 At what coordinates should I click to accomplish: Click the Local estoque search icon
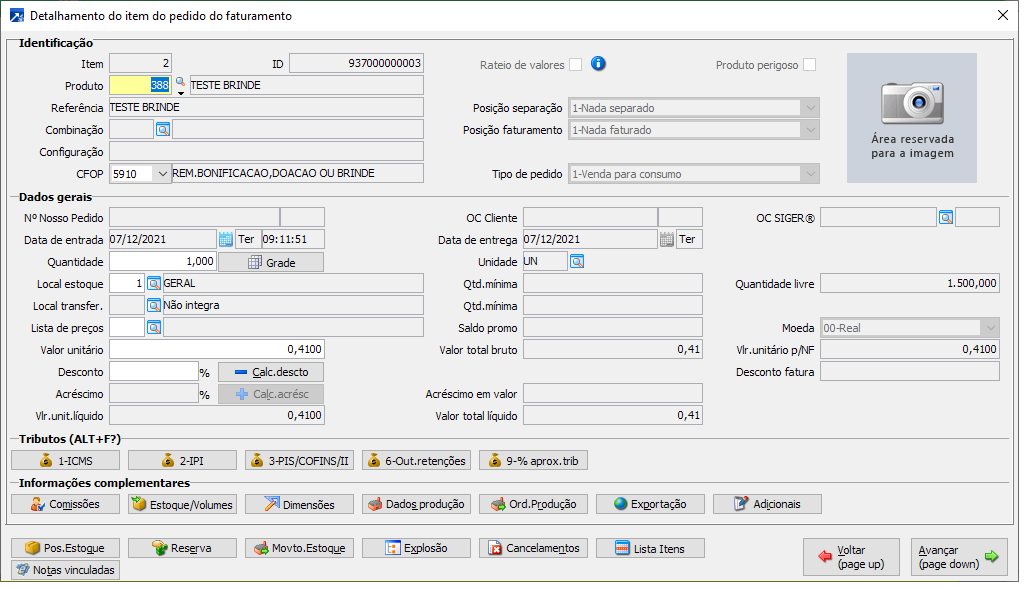coord(154,283)
